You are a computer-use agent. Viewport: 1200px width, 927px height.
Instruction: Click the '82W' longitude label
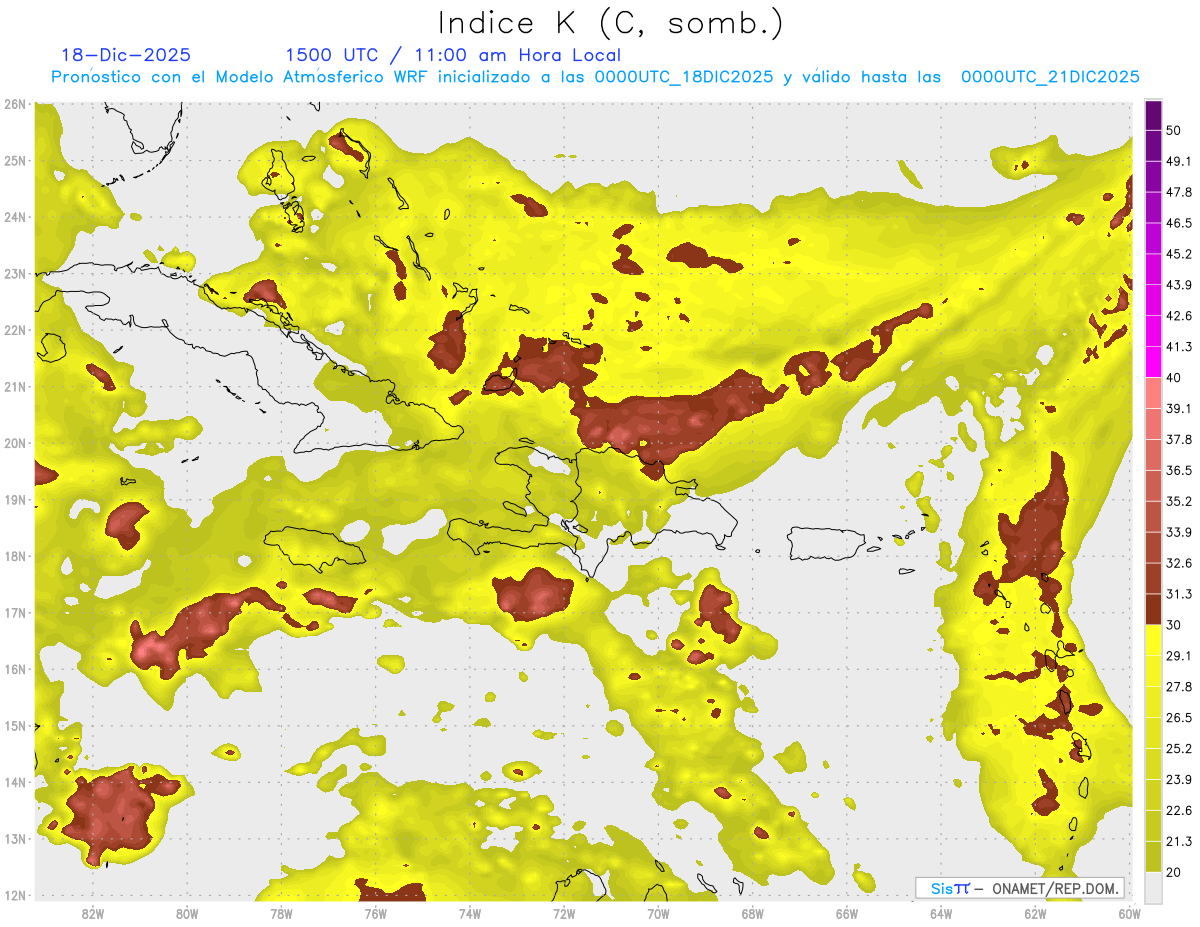coord(93,914)
